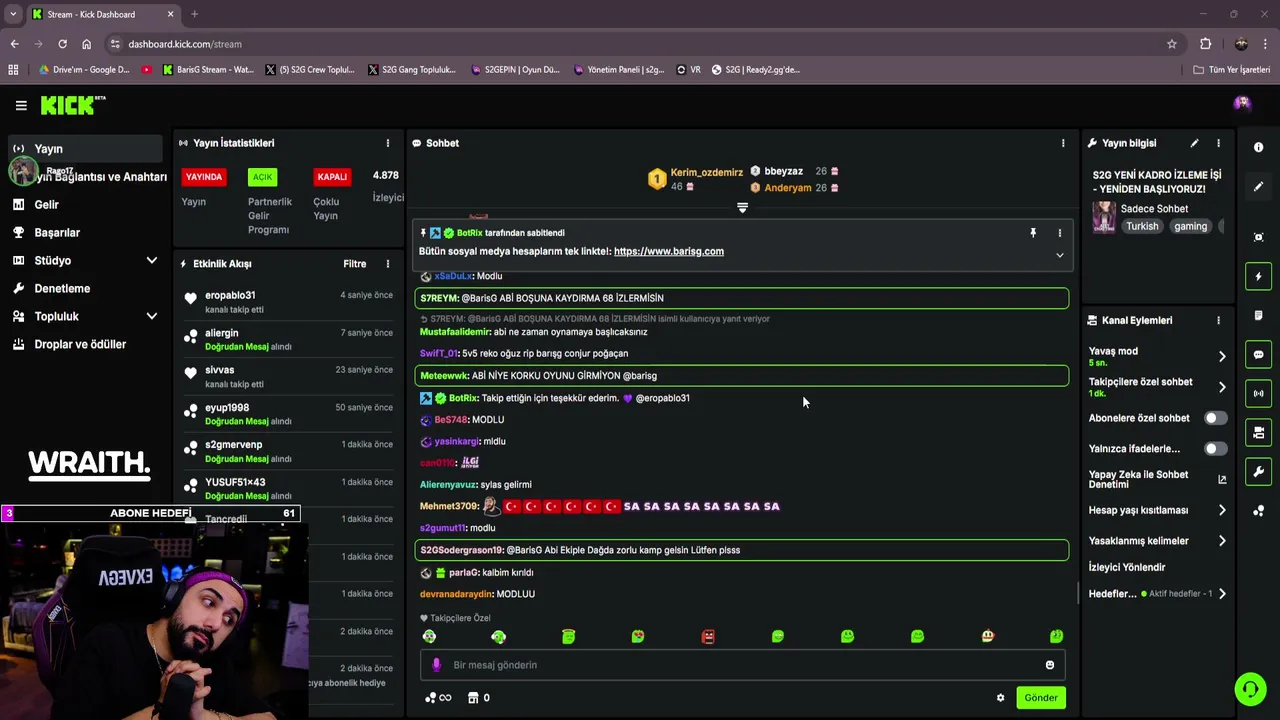Edit stream info with pencil icon
The image size is (1280, 720).
click(1194, 143)
